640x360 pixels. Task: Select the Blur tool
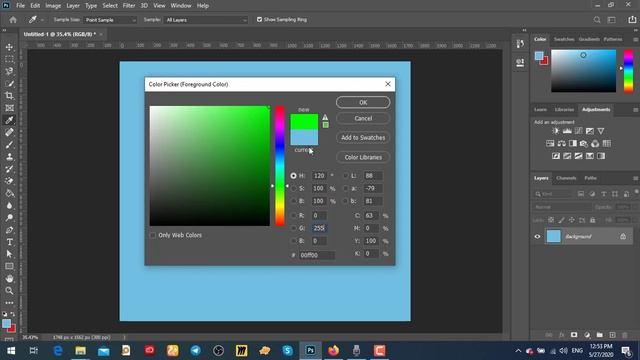coord(9,206)
